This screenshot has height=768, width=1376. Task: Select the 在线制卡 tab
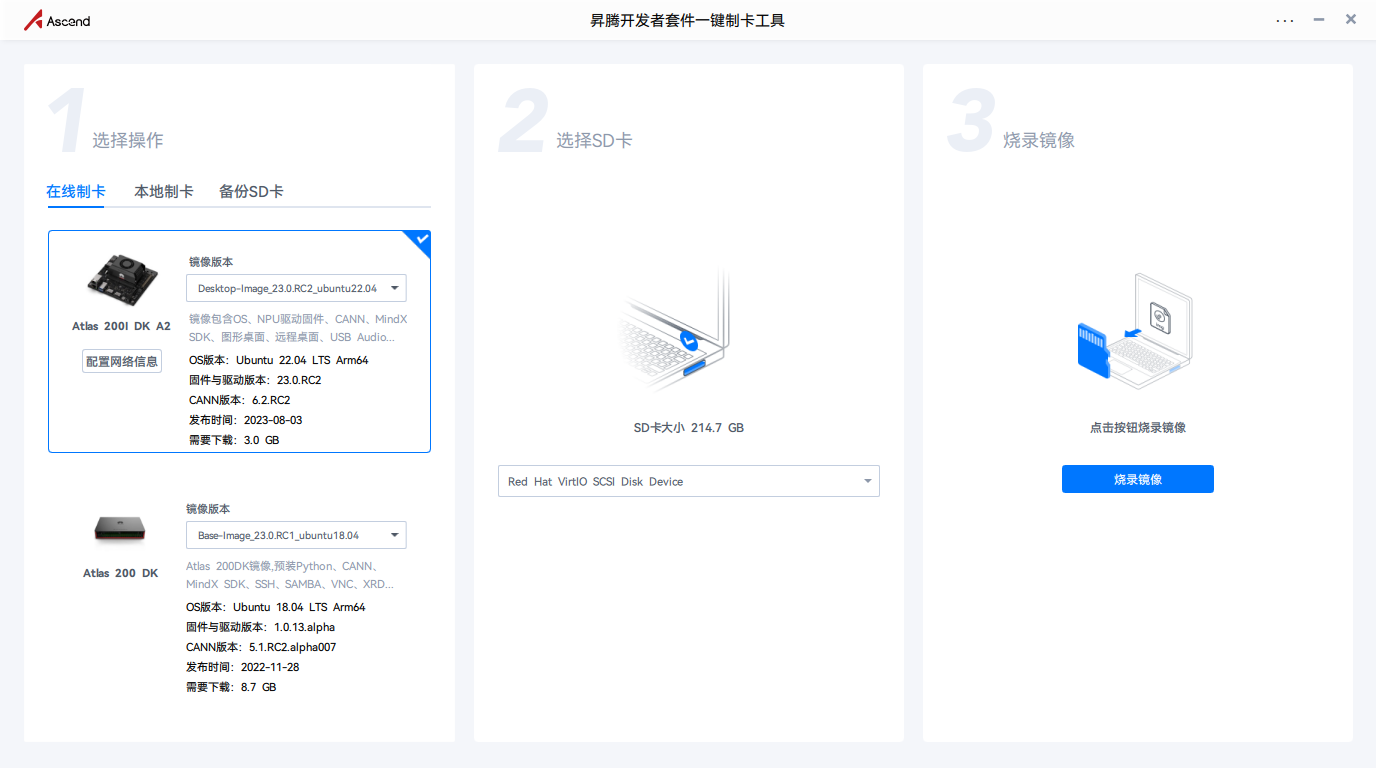[x=76, y=191]
